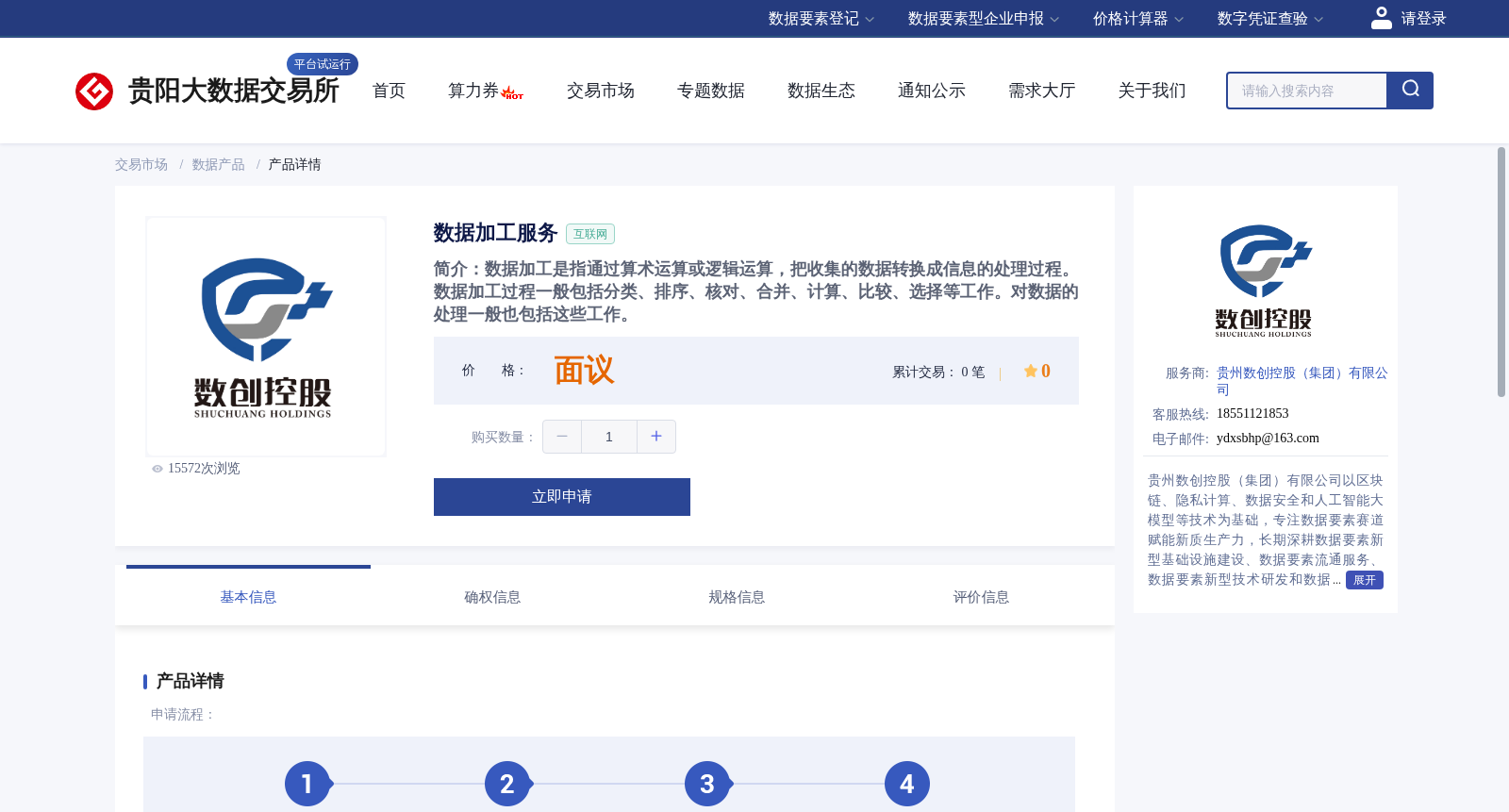Open 交易市场 navigation item
Screen dimensions: 1509x812
[601, 91]
